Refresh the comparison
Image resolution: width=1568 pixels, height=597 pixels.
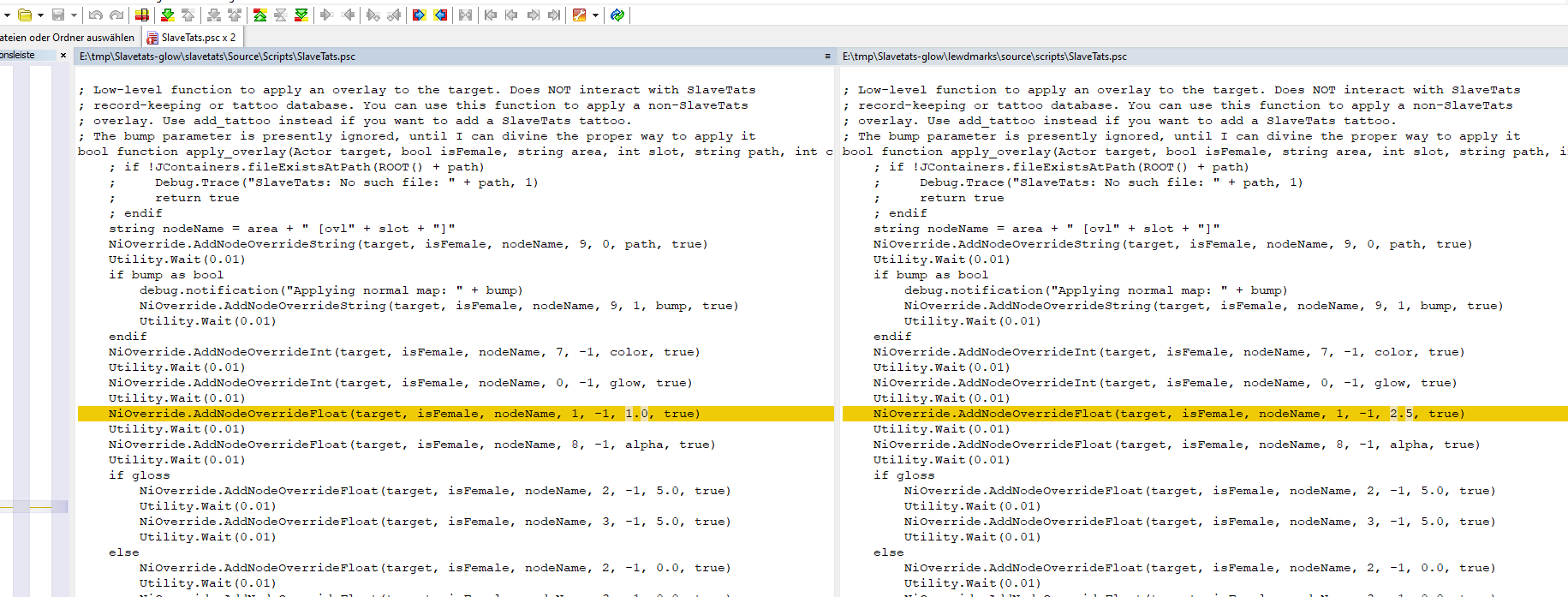(x=617, y=15)
